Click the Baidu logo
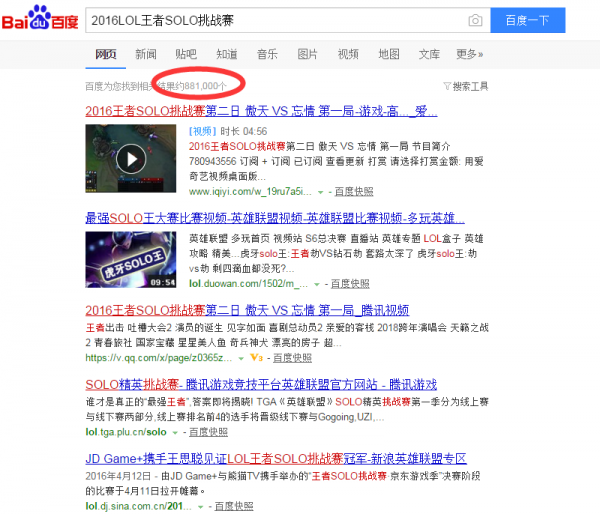The height and width of the screenshot is (514, 600). coord(42,20)
